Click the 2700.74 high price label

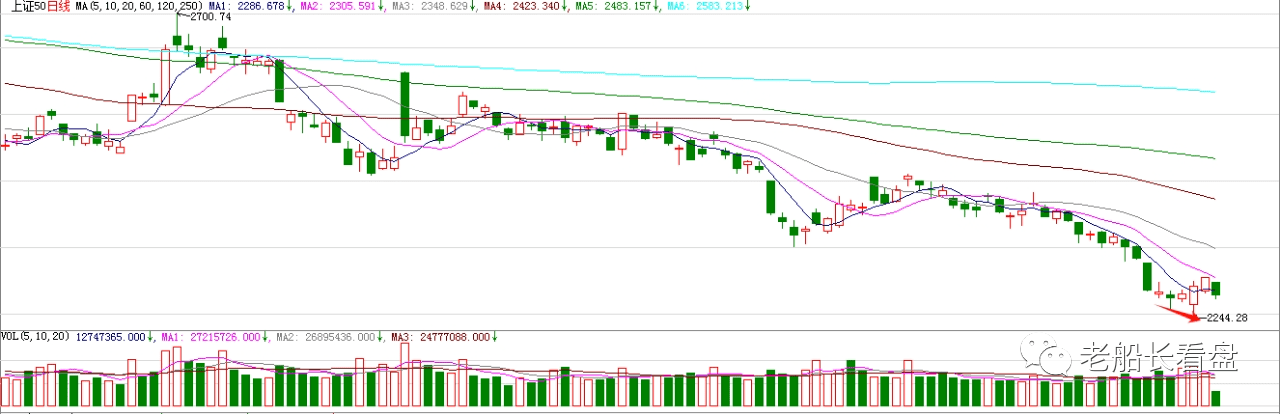pyautogui.click(x=210, y=17)
